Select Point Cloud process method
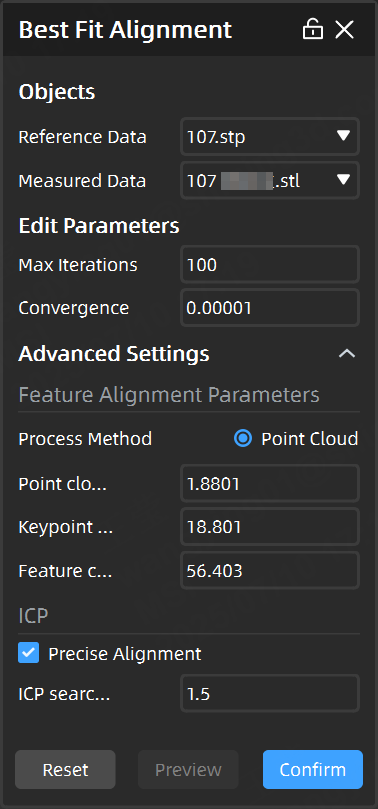Viewport: 378px width, 809px height. (x=243, y=439)
